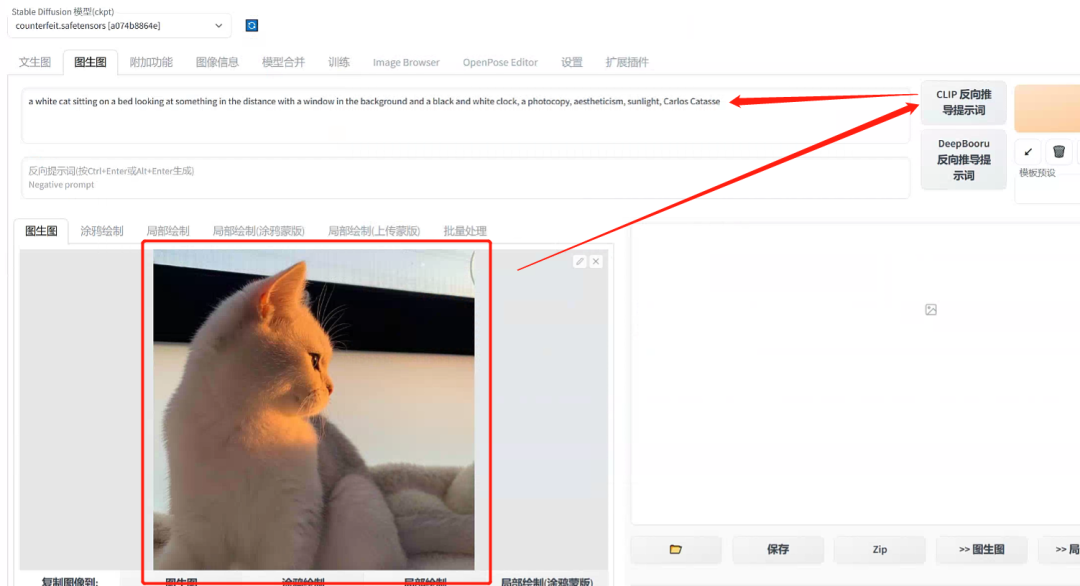1080x586 pixels.
Task: Send output to >> 图生图
Action: [982, 550]
